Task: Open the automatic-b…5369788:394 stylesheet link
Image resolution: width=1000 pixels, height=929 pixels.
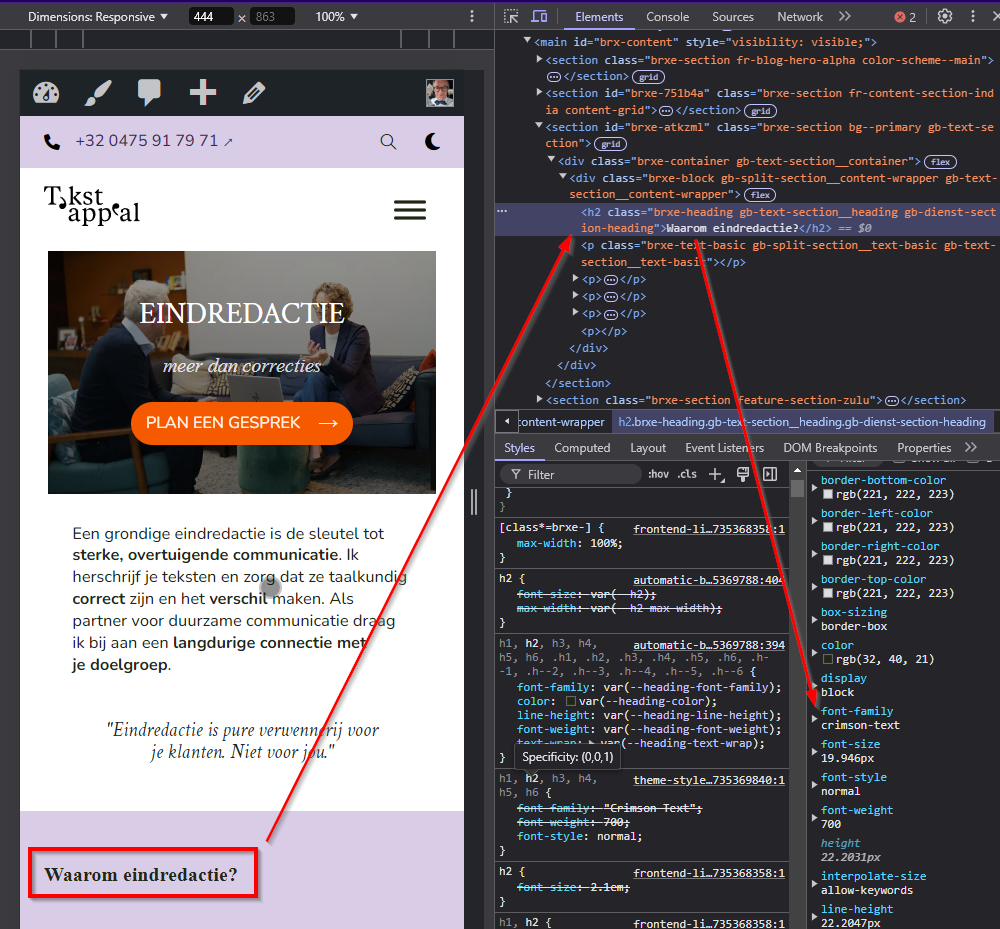Action: click(x=709, y=645)
